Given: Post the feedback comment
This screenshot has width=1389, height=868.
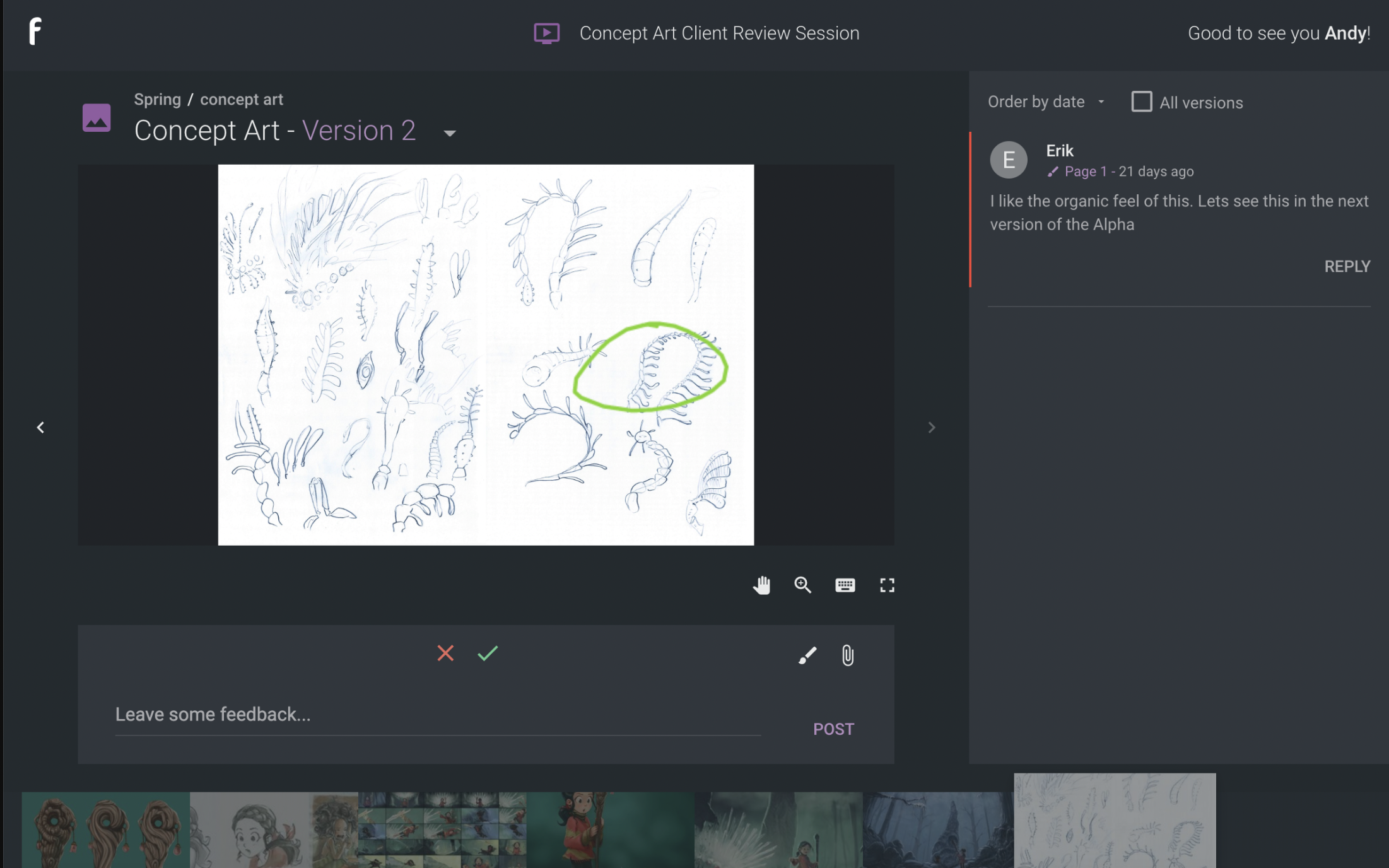Looking at the screenshot, I should (833, 729).
